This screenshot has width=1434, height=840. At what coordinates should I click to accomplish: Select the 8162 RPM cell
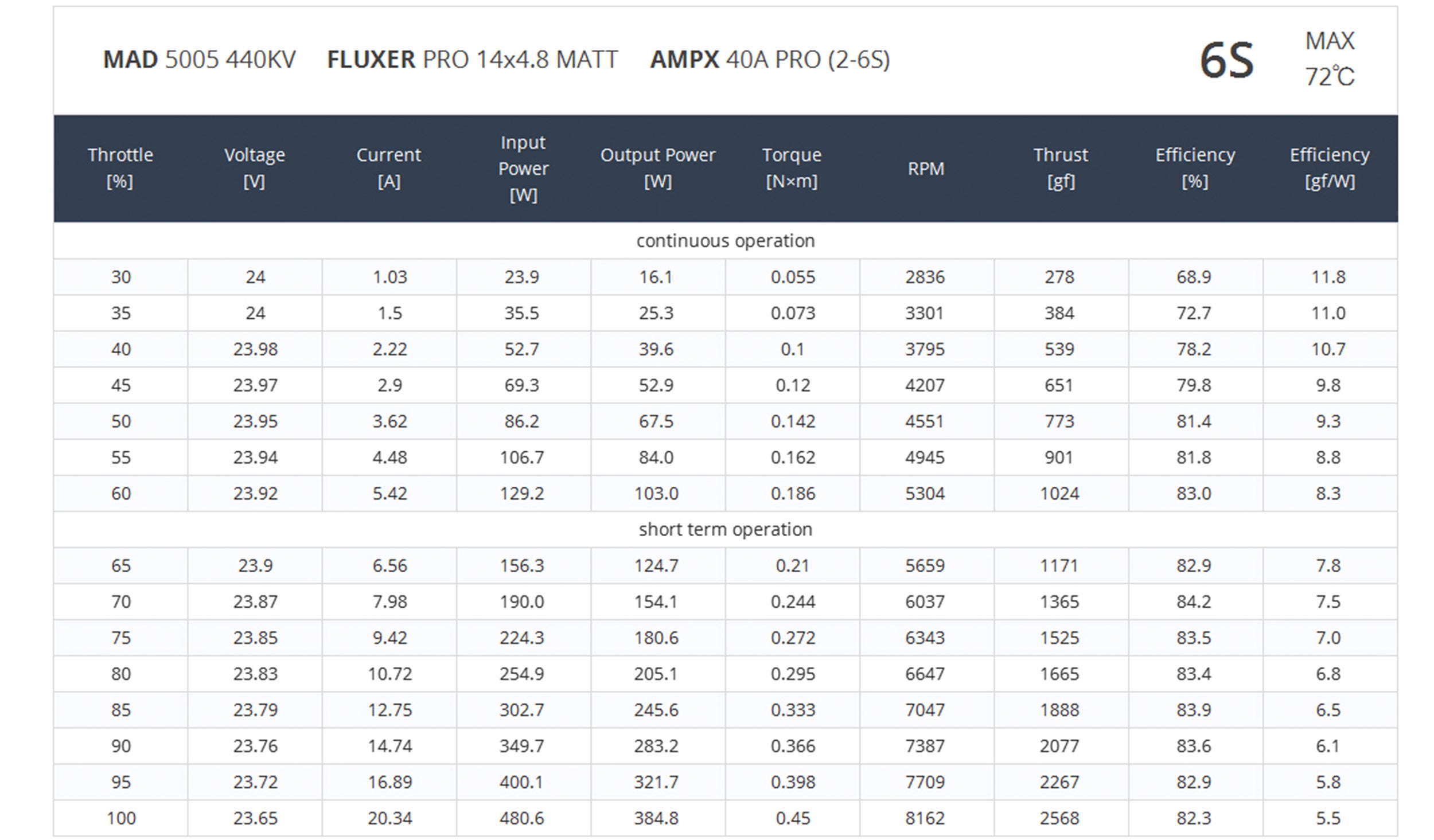coord(925,818)
